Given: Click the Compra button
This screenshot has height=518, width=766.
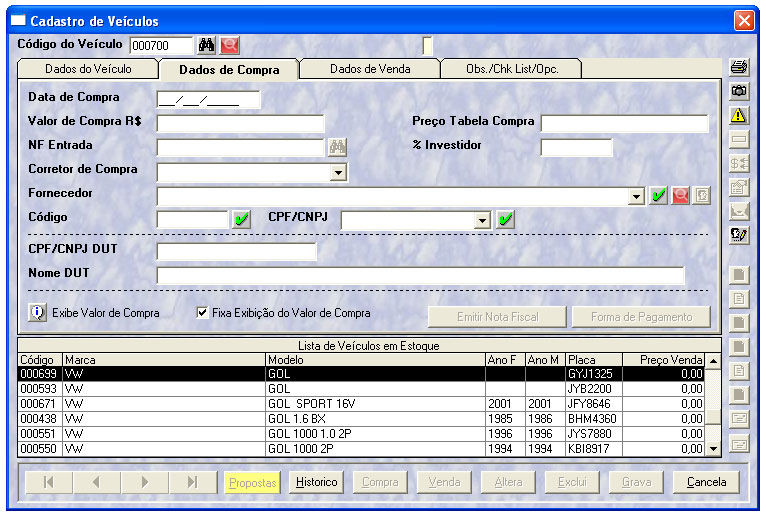Looking at the screenshot, I should coord(380,482).
